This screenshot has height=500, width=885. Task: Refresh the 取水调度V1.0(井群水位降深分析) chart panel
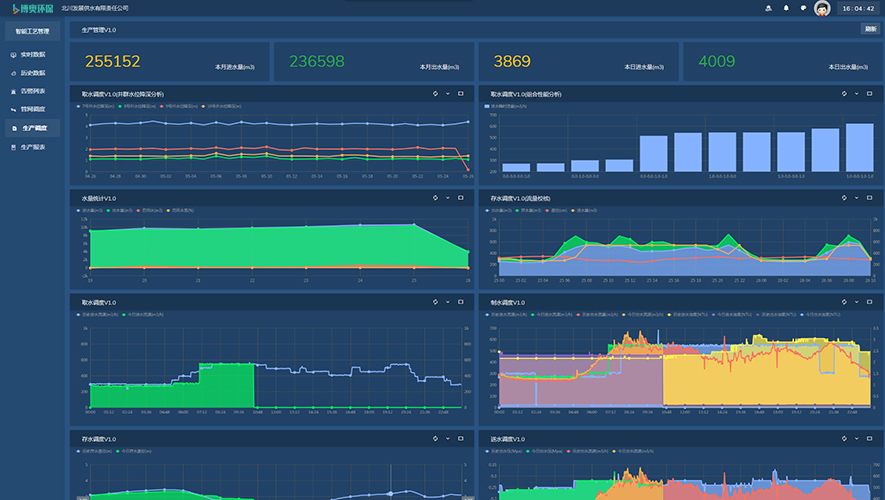[435, 94]
